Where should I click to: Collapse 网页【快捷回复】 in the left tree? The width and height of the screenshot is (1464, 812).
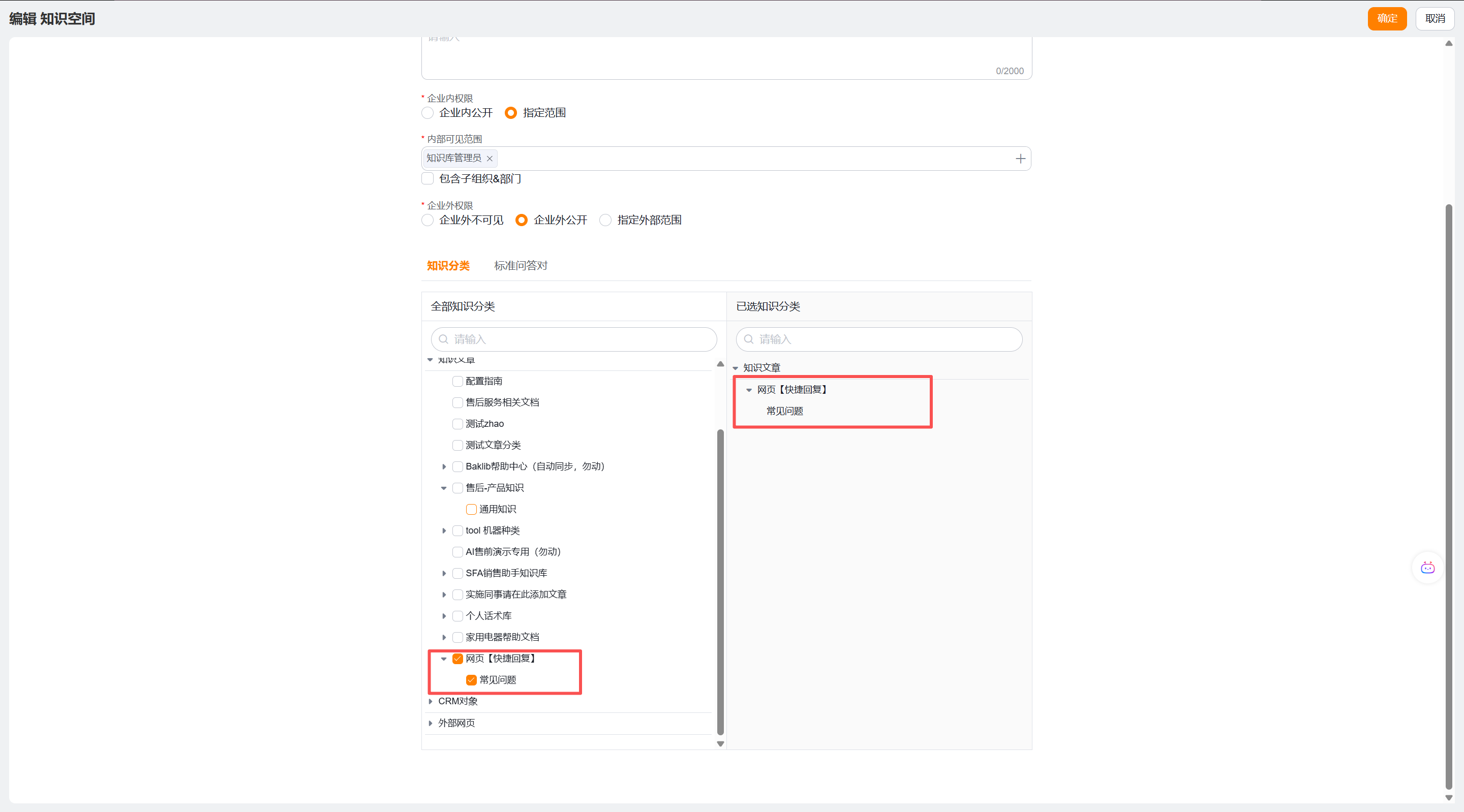pos(444,659)
